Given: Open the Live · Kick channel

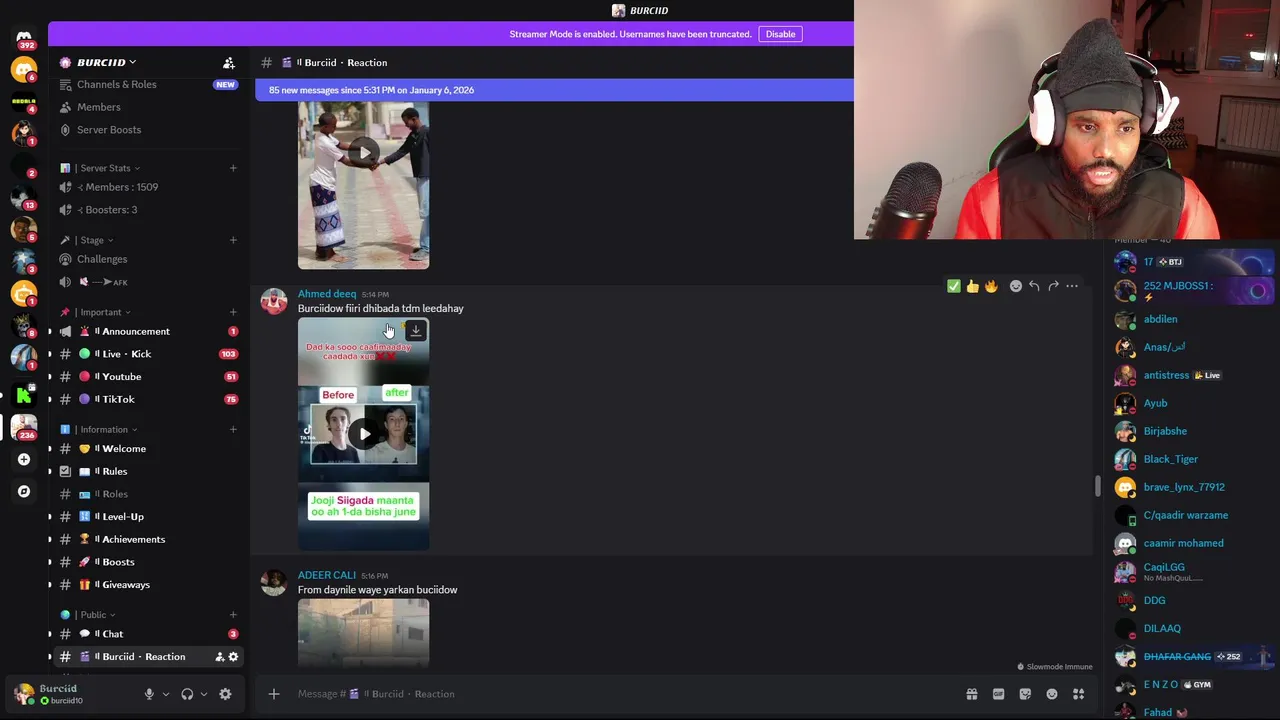Looking at the screenshot, I should tap(148, 354).
